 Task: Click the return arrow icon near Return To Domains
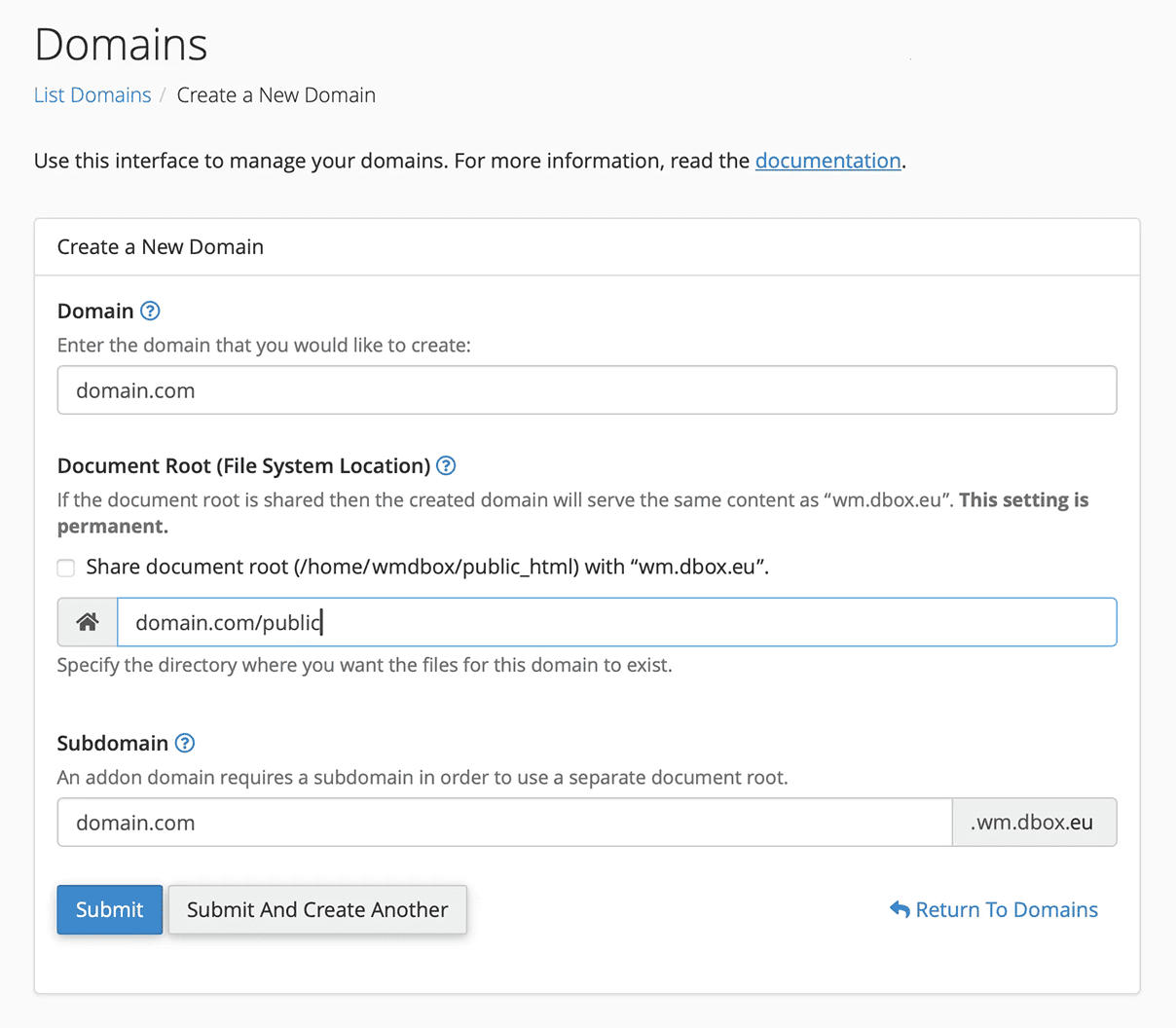[900, 909]
